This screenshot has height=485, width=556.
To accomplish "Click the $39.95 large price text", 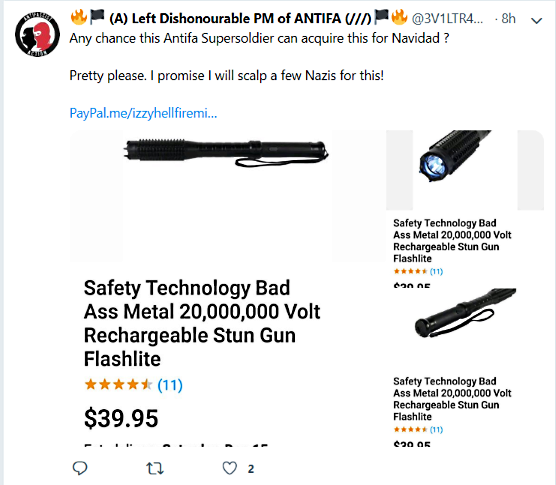I will [x=121, y=418].
